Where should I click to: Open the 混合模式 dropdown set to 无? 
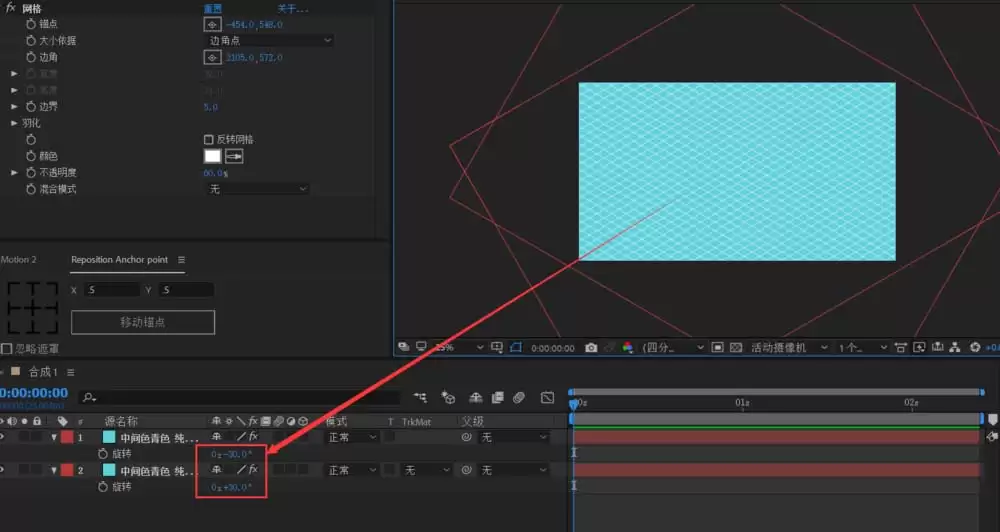pyautogui.click(x=258, y=189)
